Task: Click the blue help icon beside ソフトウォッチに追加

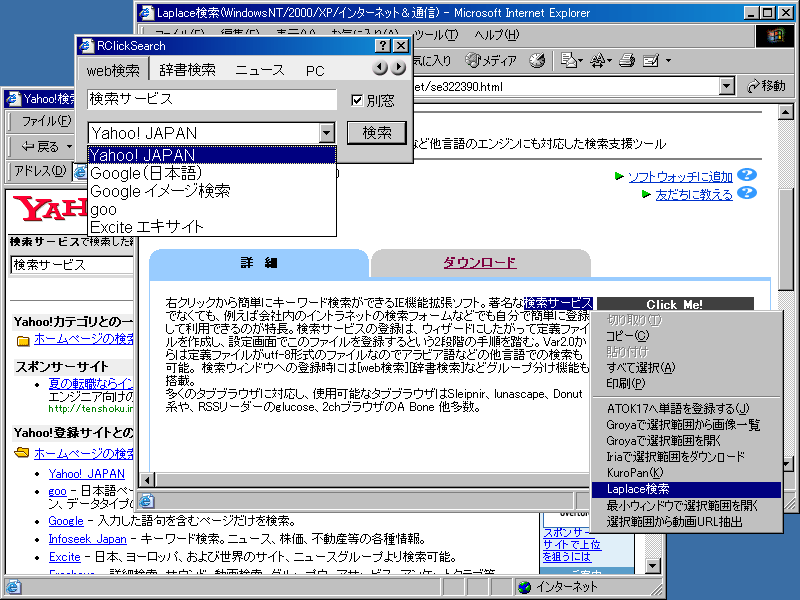Action: pos(747,175)
